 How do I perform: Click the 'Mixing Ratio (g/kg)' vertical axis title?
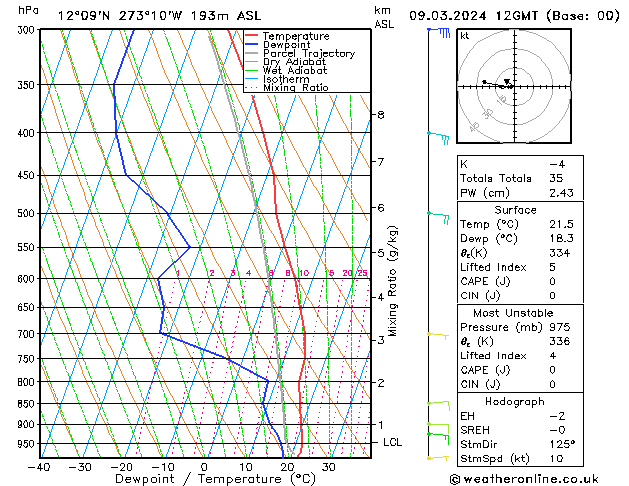(x=392, y=281)
